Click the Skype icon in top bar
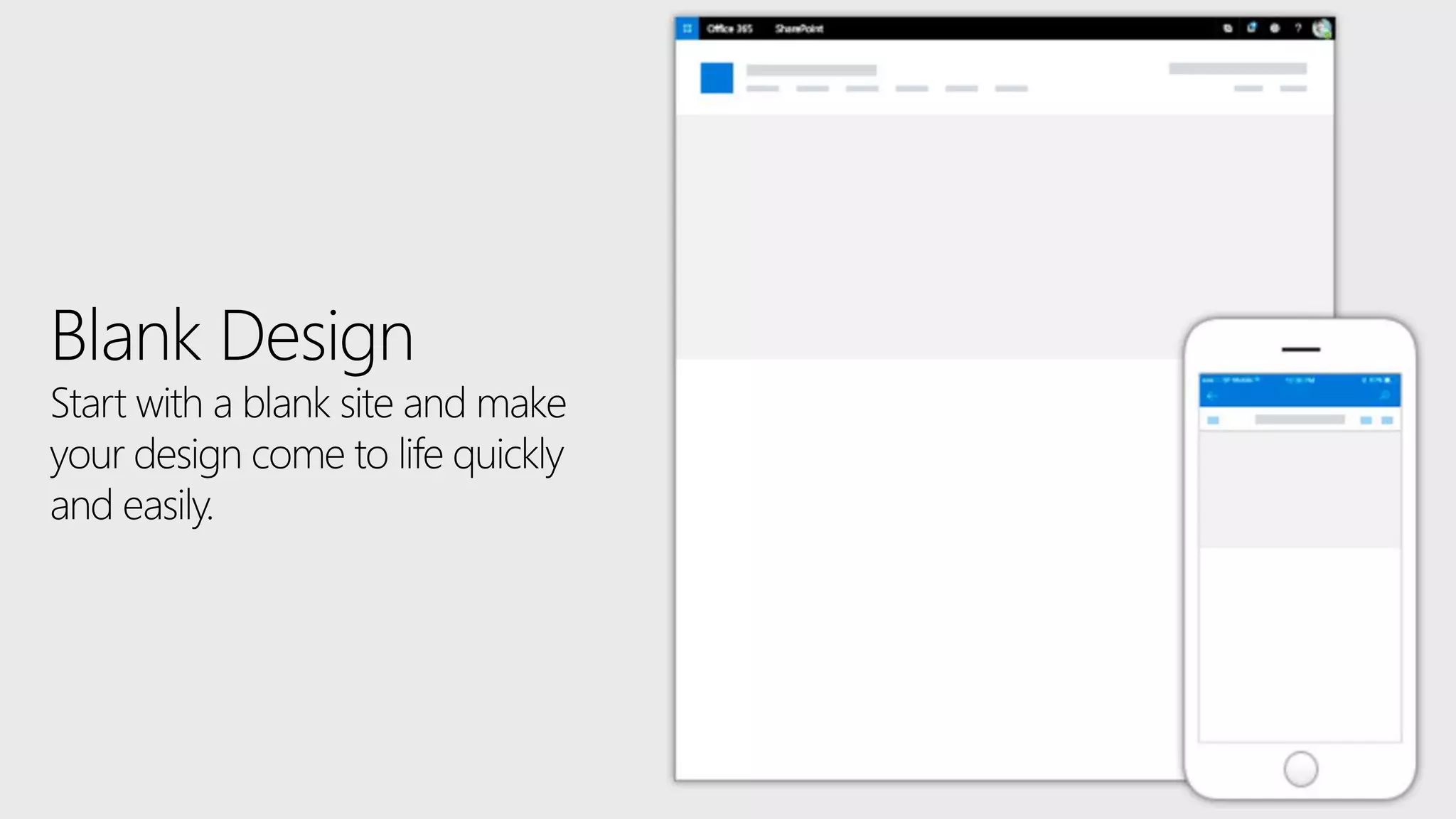1456x819 pixels. tap(1228, 28)
